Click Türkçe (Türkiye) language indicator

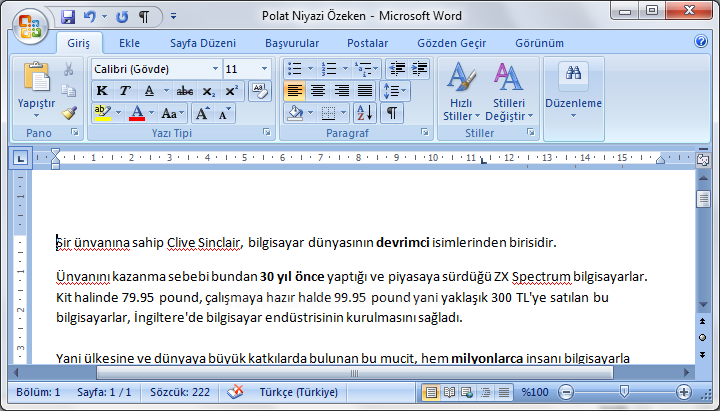[x=298, y=392]
